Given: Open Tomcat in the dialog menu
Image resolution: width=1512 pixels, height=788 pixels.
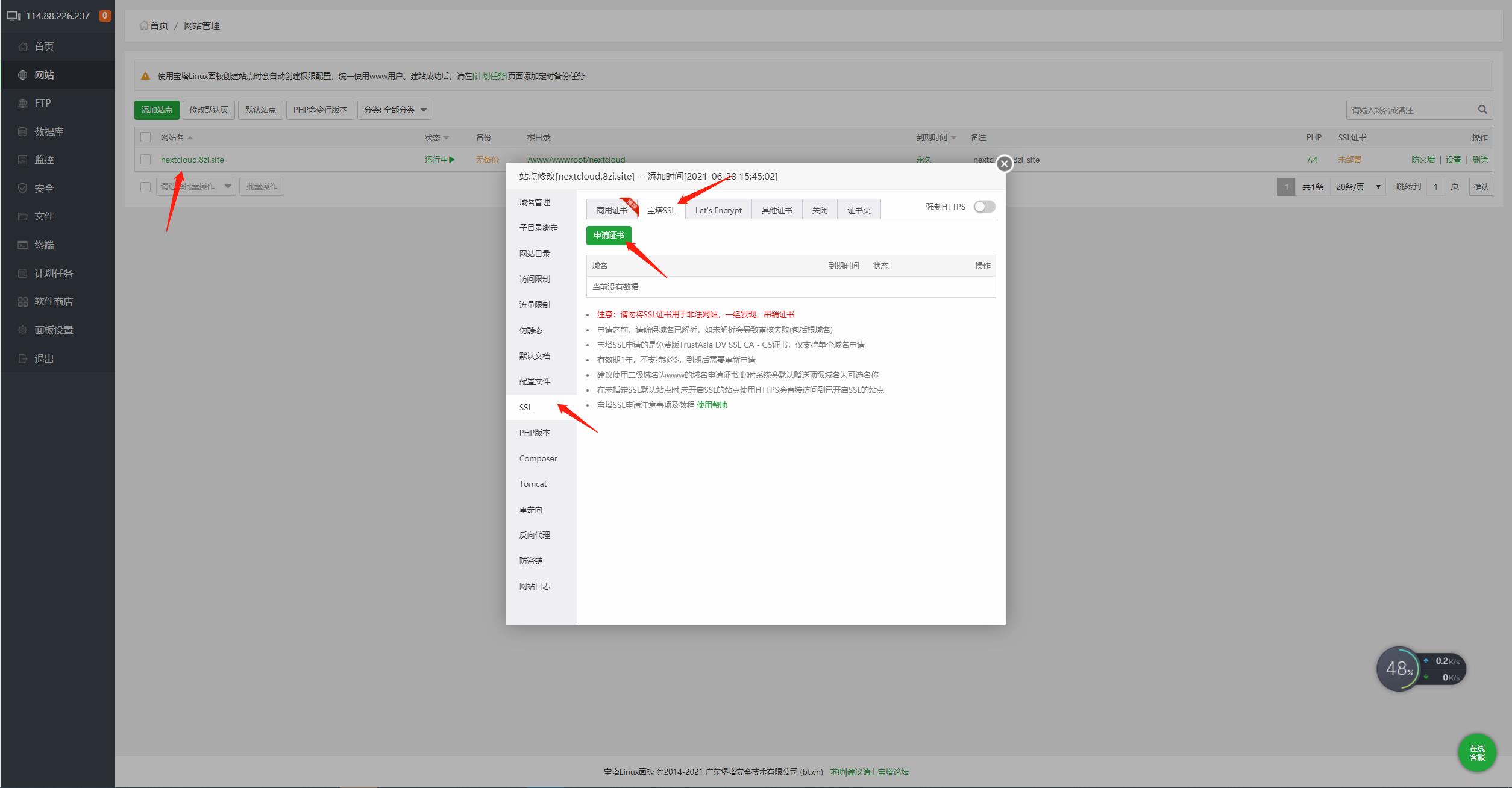Looking at the screenshot, I should point(541,484).
